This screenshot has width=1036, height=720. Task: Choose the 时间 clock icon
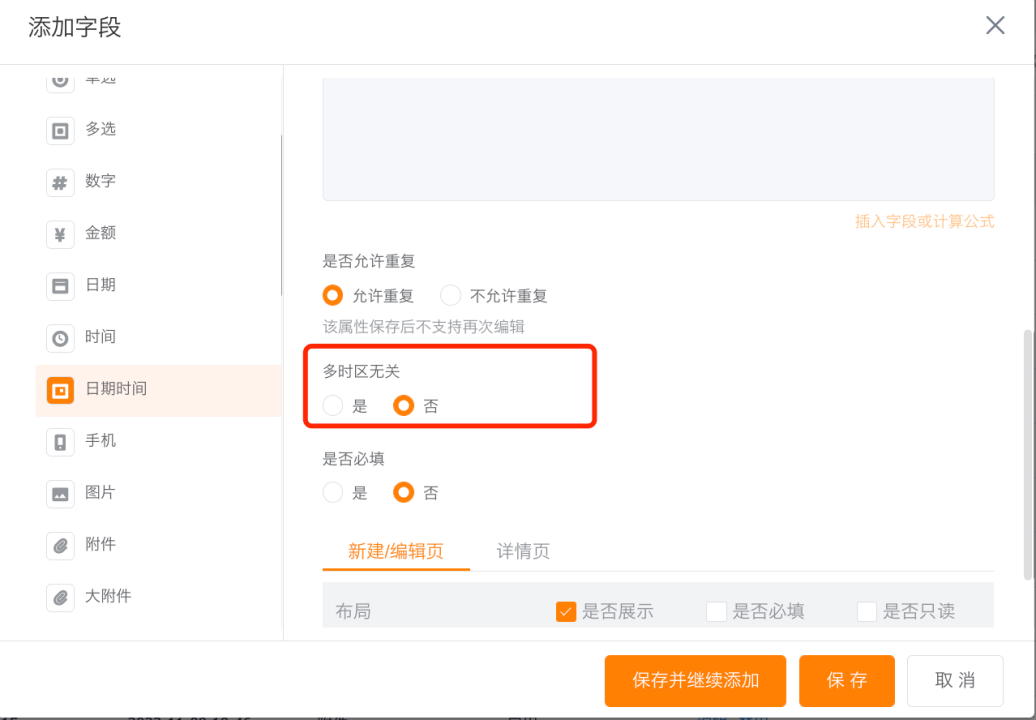(60, 338)
